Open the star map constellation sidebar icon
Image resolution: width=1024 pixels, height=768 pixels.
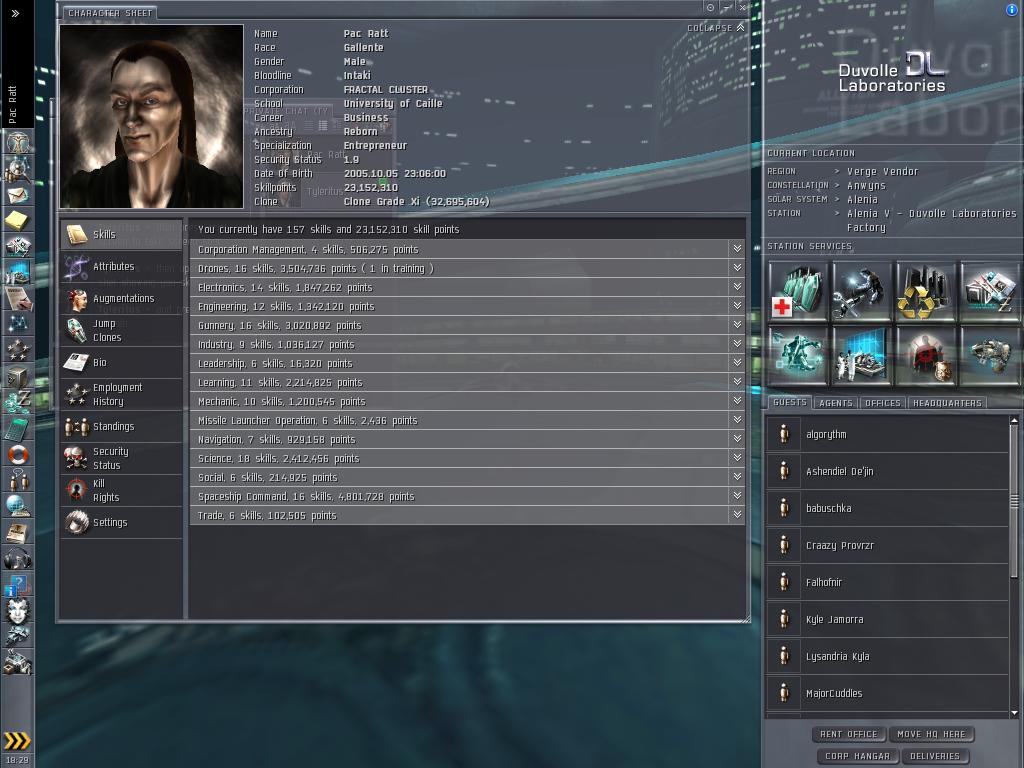[x=18, y=323]
